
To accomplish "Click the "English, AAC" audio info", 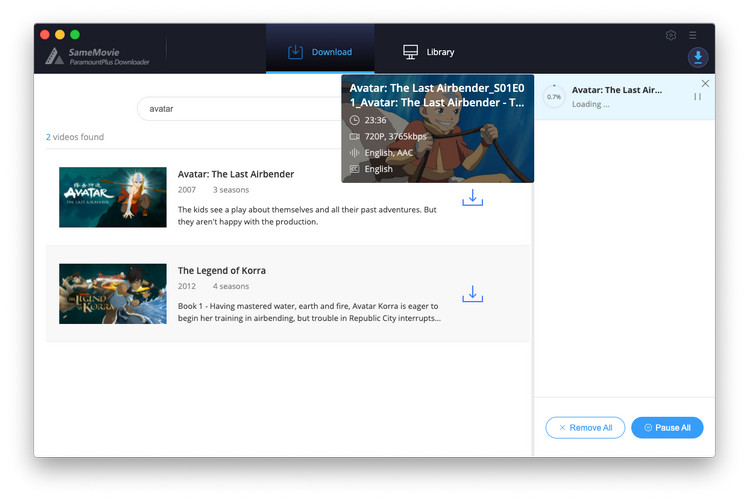I will click(388, 153).
